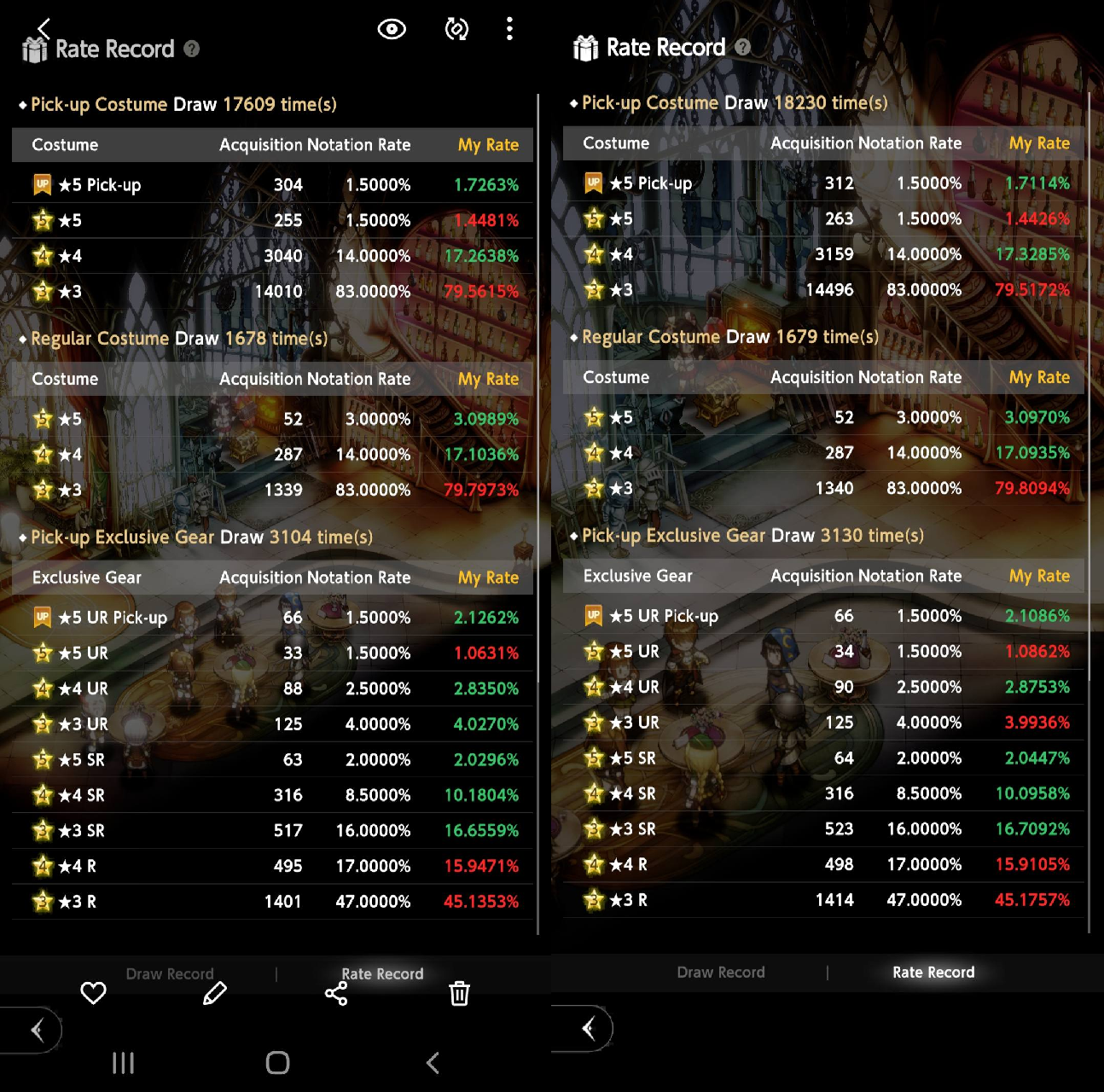Click the star icon on left ★3 SR row
Image resolution: width=1104 pixels, height=1092 pixels.
[43, 830]
